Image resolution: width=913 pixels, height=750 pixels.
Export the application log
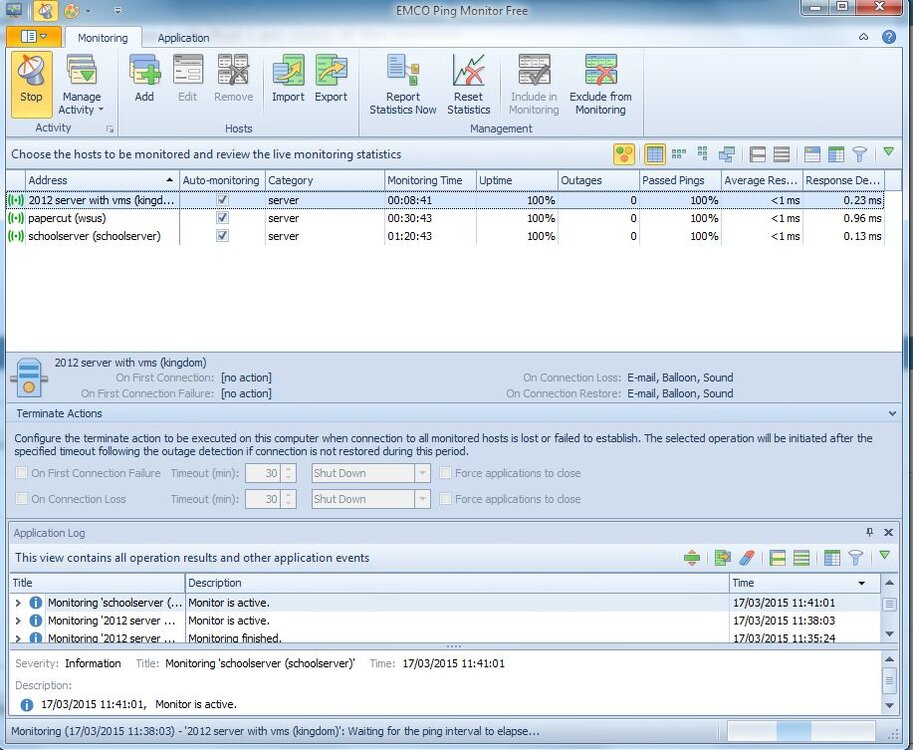[723, 558]
